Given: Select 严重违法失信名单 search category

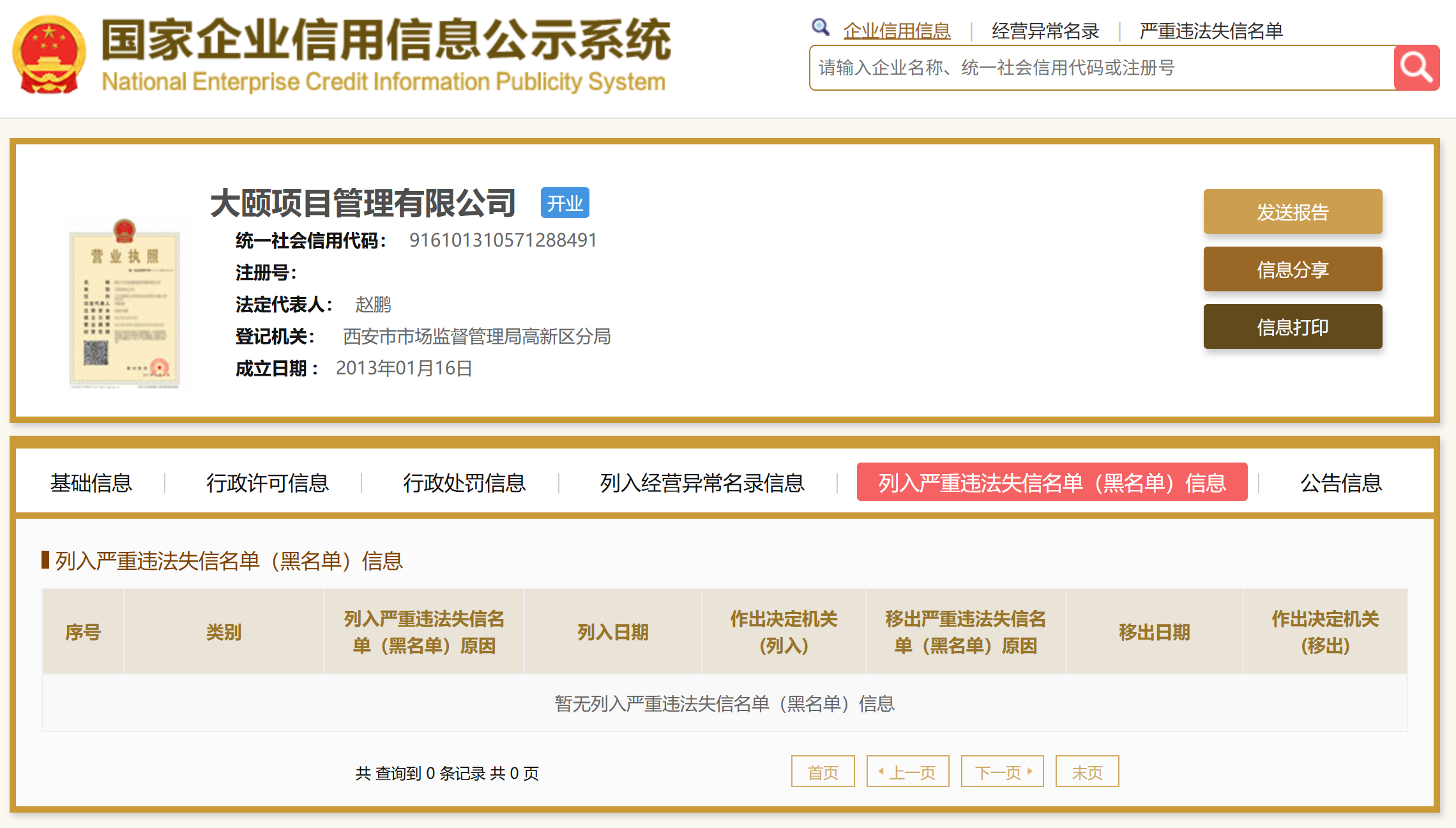Looking at the screenshot, I should 1211,31.
